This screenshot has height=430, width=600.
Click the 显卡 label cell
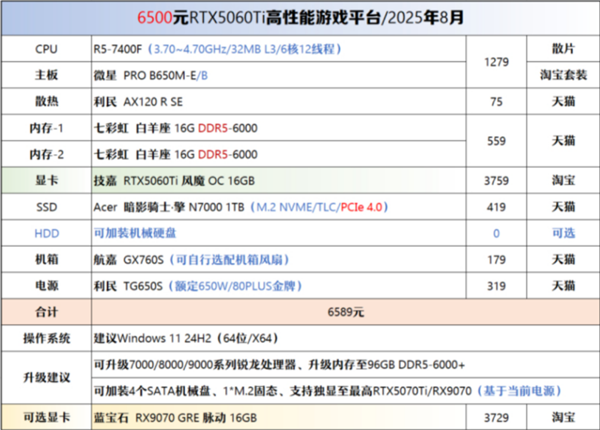46,180
